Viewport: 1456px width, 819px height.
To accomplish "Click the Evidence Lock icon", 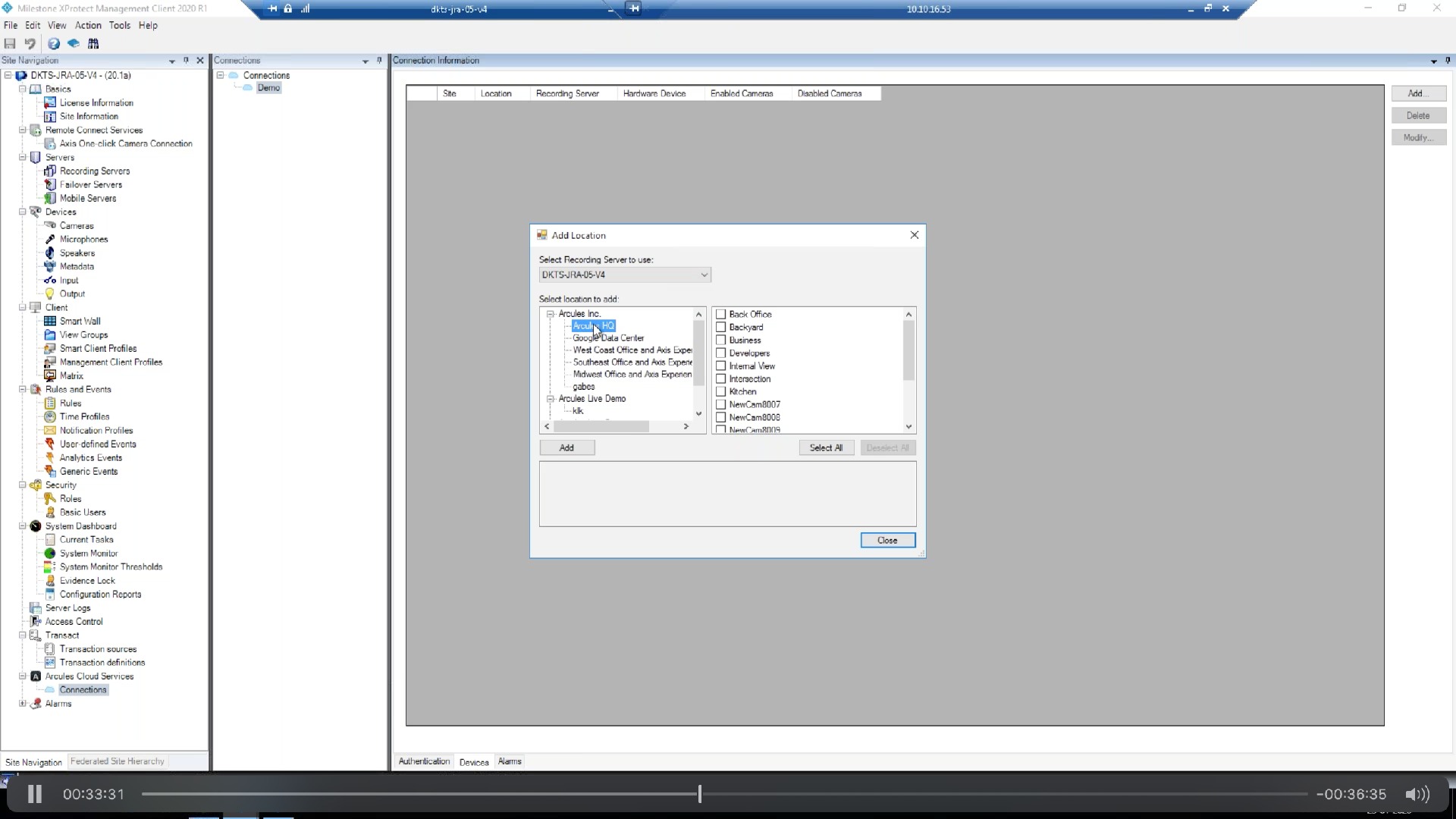I will click(50, 580).
